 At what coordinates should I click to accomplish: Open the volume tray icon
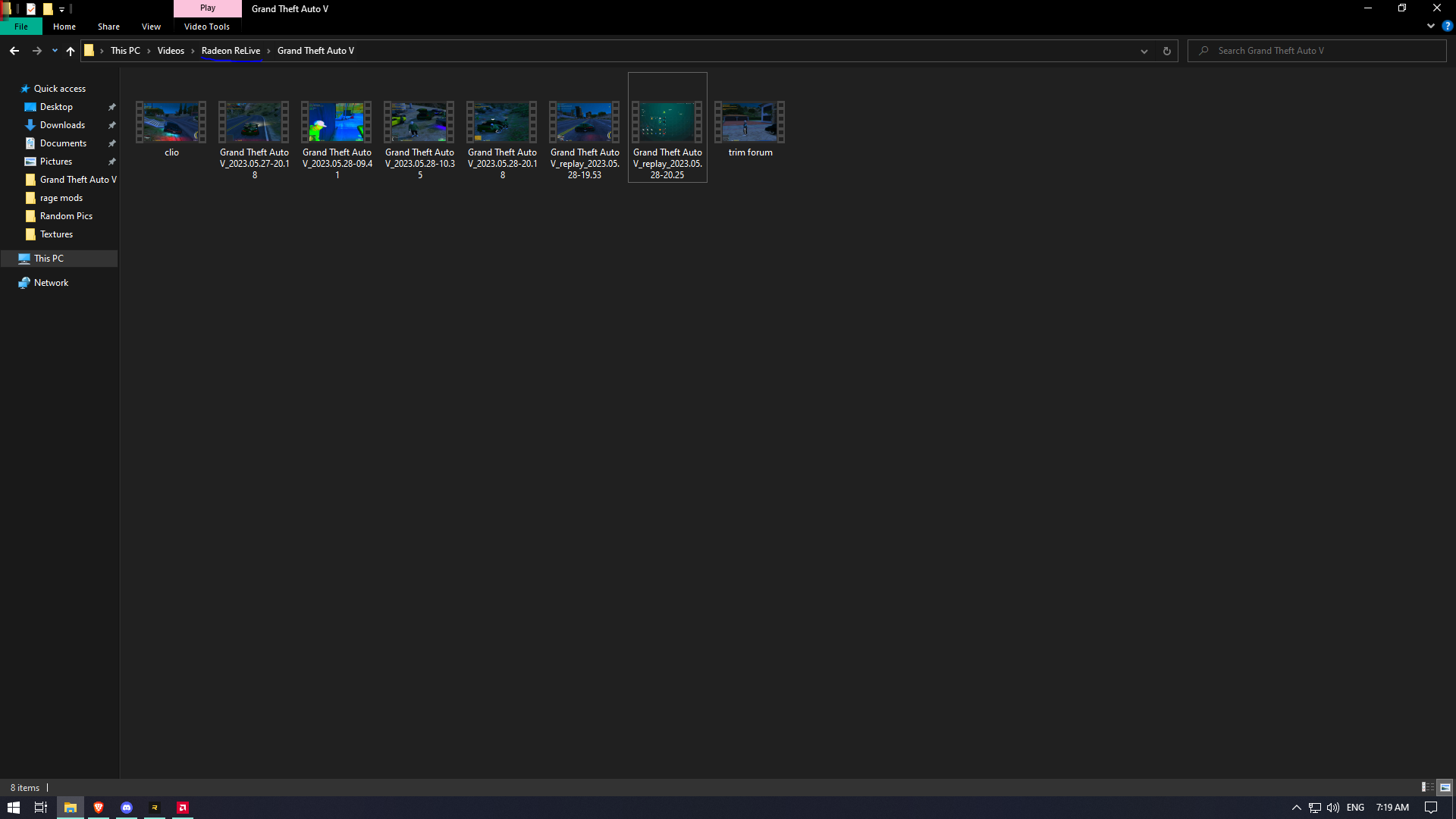coord(1333,808)
